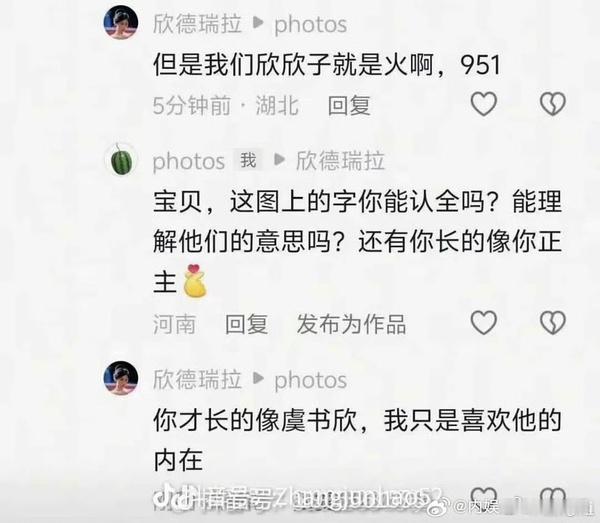Open photos username with 我 badge
Viewport: 600px width, 523px height.
pos(188,161)
